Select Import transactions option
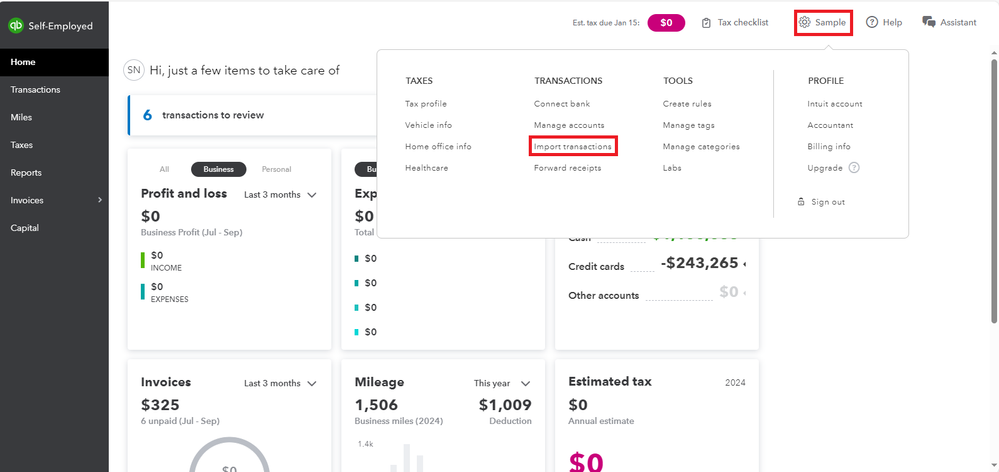 click(x=573, y=147)
